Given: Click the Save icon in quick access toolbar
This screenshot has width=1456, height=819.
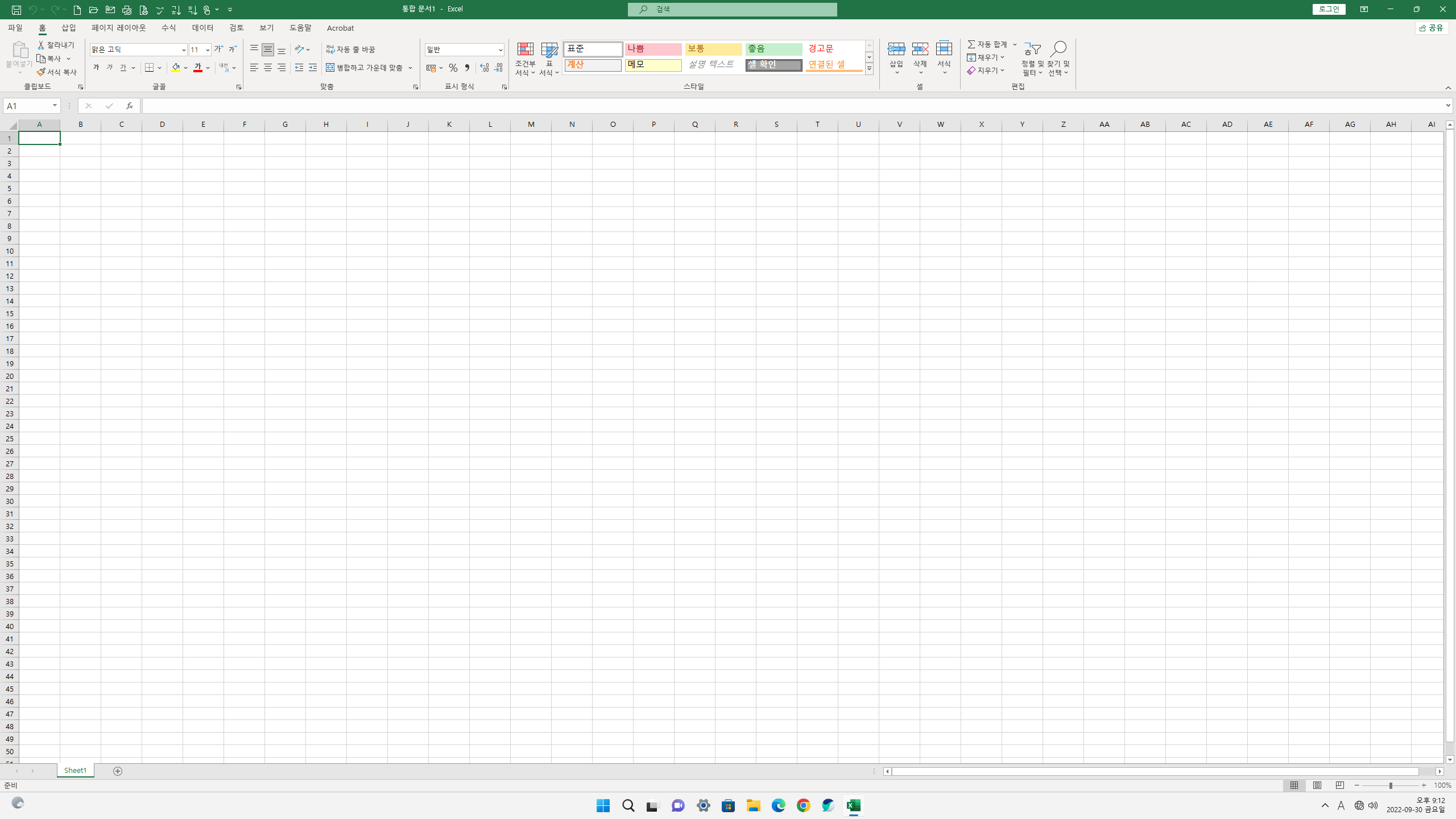Looking at the screenshot, I should (x=16, y=10).
